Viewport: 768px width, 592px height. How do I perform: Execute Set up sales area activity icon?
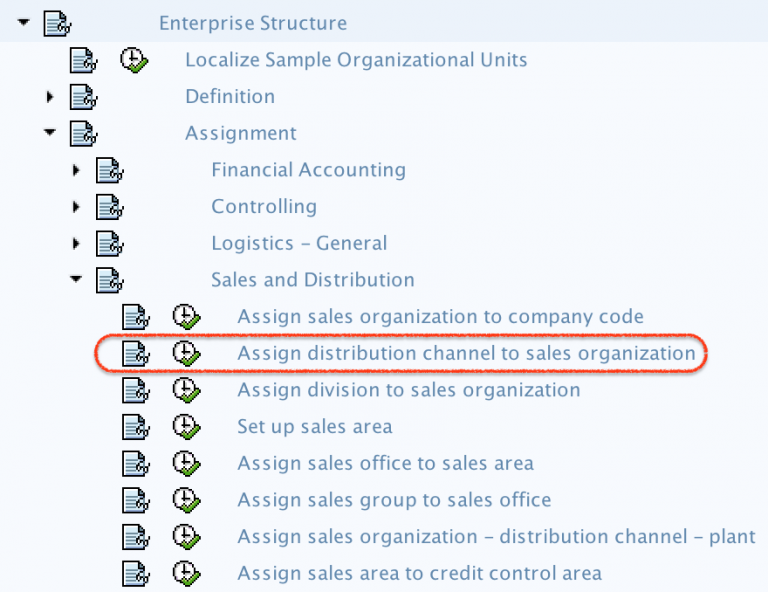click(x=187, y=427)
